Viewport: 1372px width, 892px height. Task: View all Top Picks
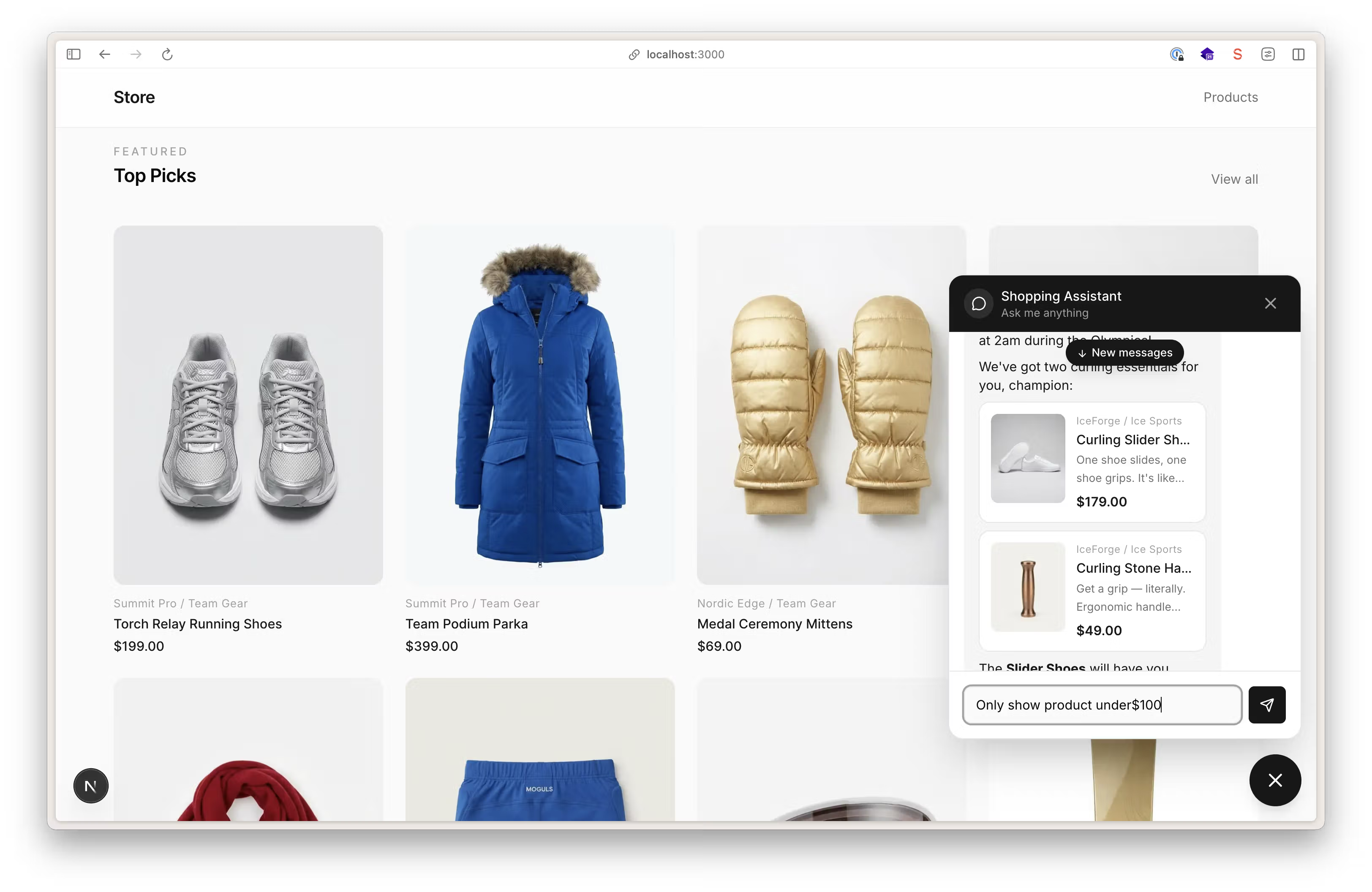[1233, 179]
